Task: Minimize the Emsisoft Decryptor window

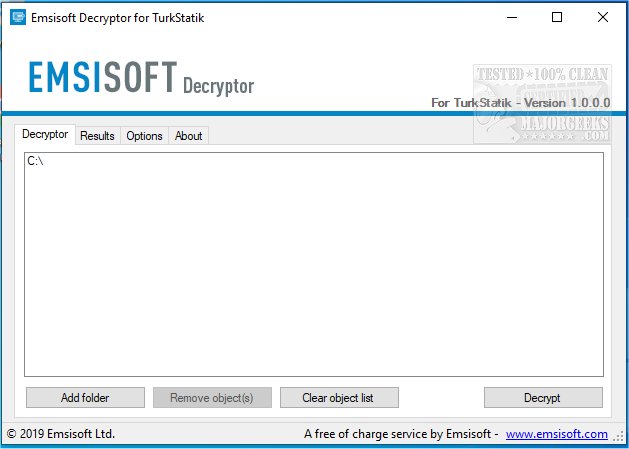Action: (512, 18)
